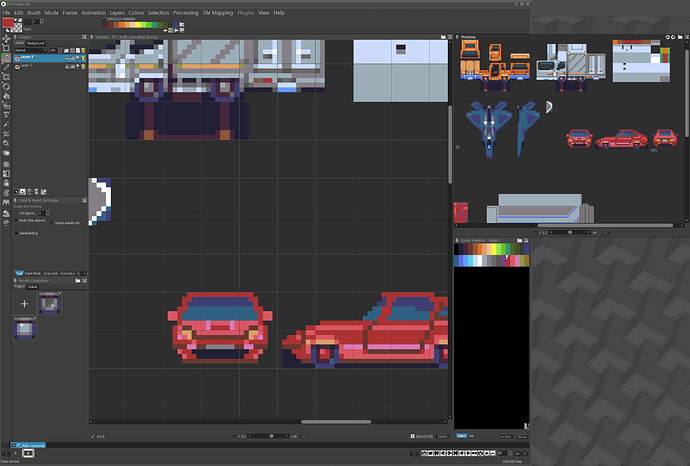
Task: Click the canvas vertical scrollbar thumb
Action: tap(450, 144)
